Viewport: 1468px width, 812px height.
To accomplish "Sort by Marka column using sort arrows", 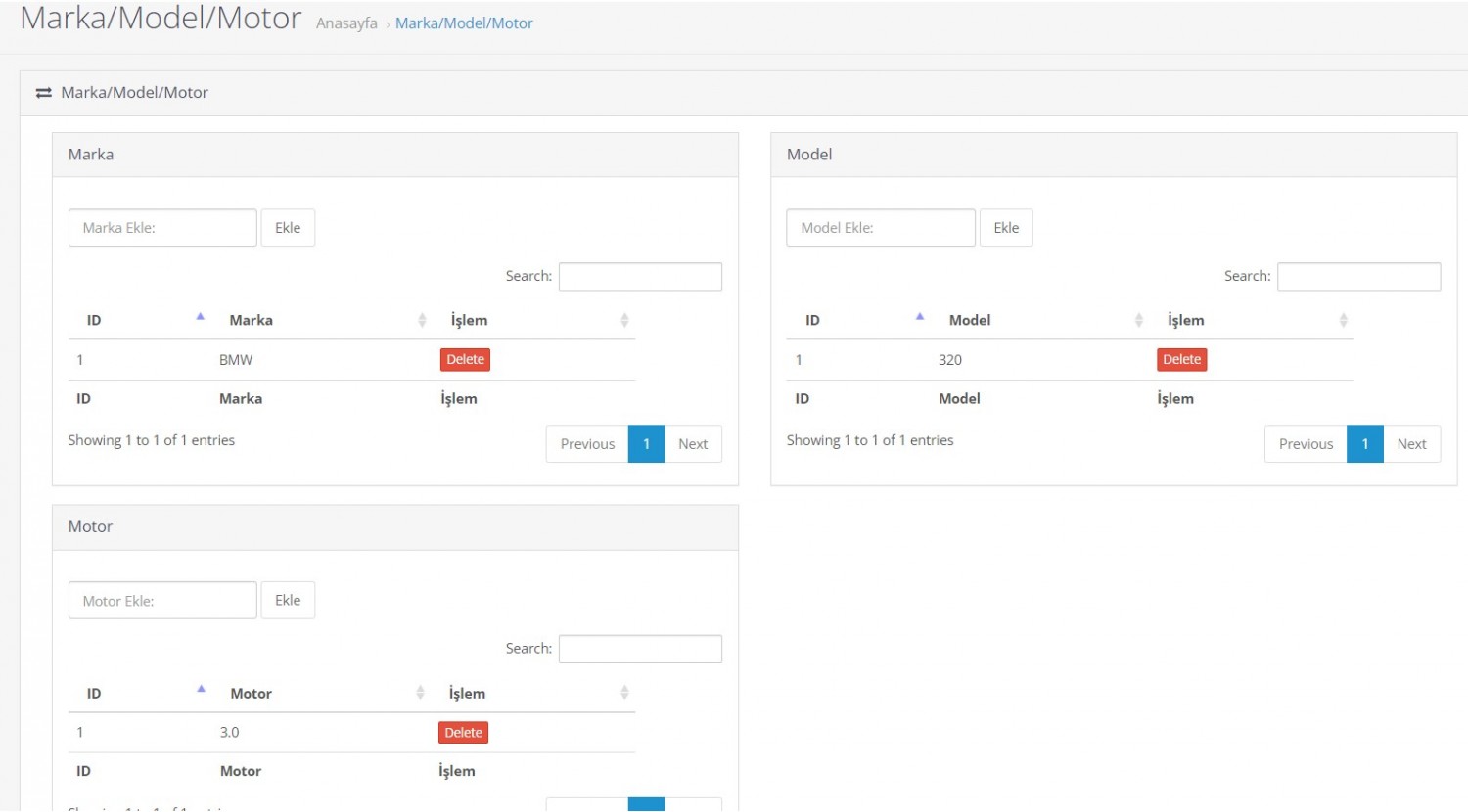I will pyautogui.click(x=422, y=320).
